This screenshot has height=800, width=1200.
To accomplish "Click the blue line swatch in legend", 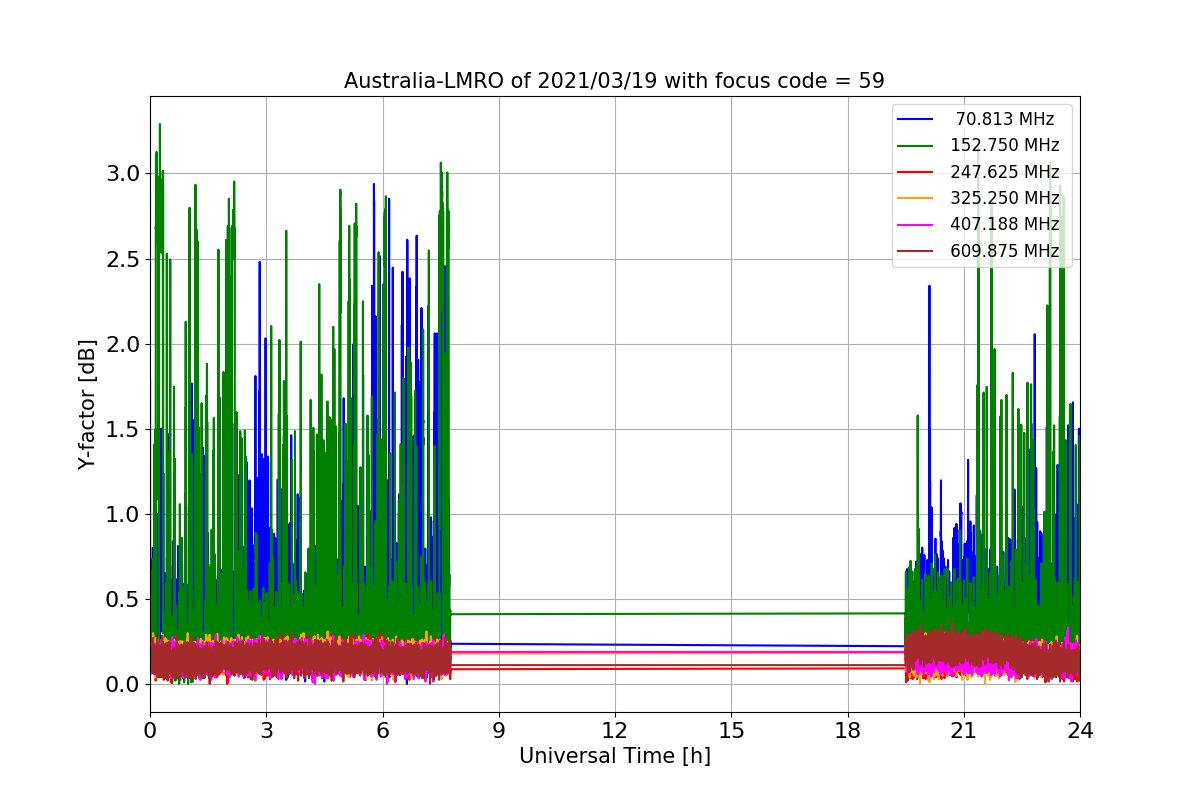I will tap(915, 119).
